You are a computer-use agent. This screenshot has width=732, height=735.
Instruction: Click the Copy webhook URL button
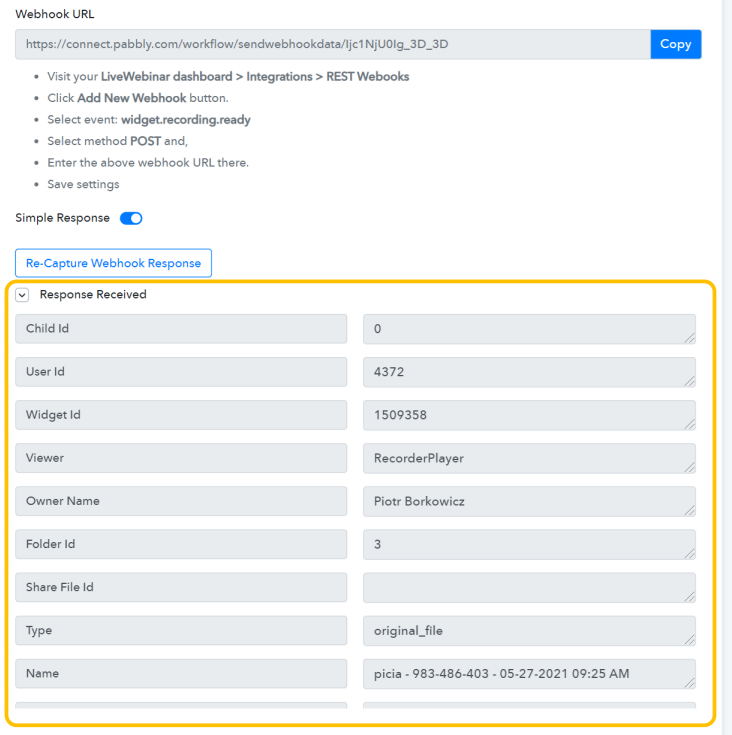[x=676, y=44]
